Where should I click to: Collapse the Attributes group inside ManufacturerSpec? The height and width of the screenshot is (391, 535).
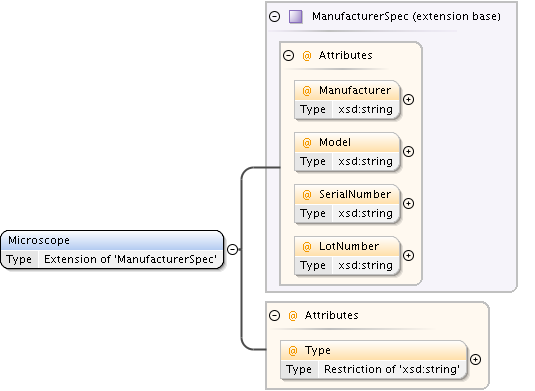click(x=288, y=55)
